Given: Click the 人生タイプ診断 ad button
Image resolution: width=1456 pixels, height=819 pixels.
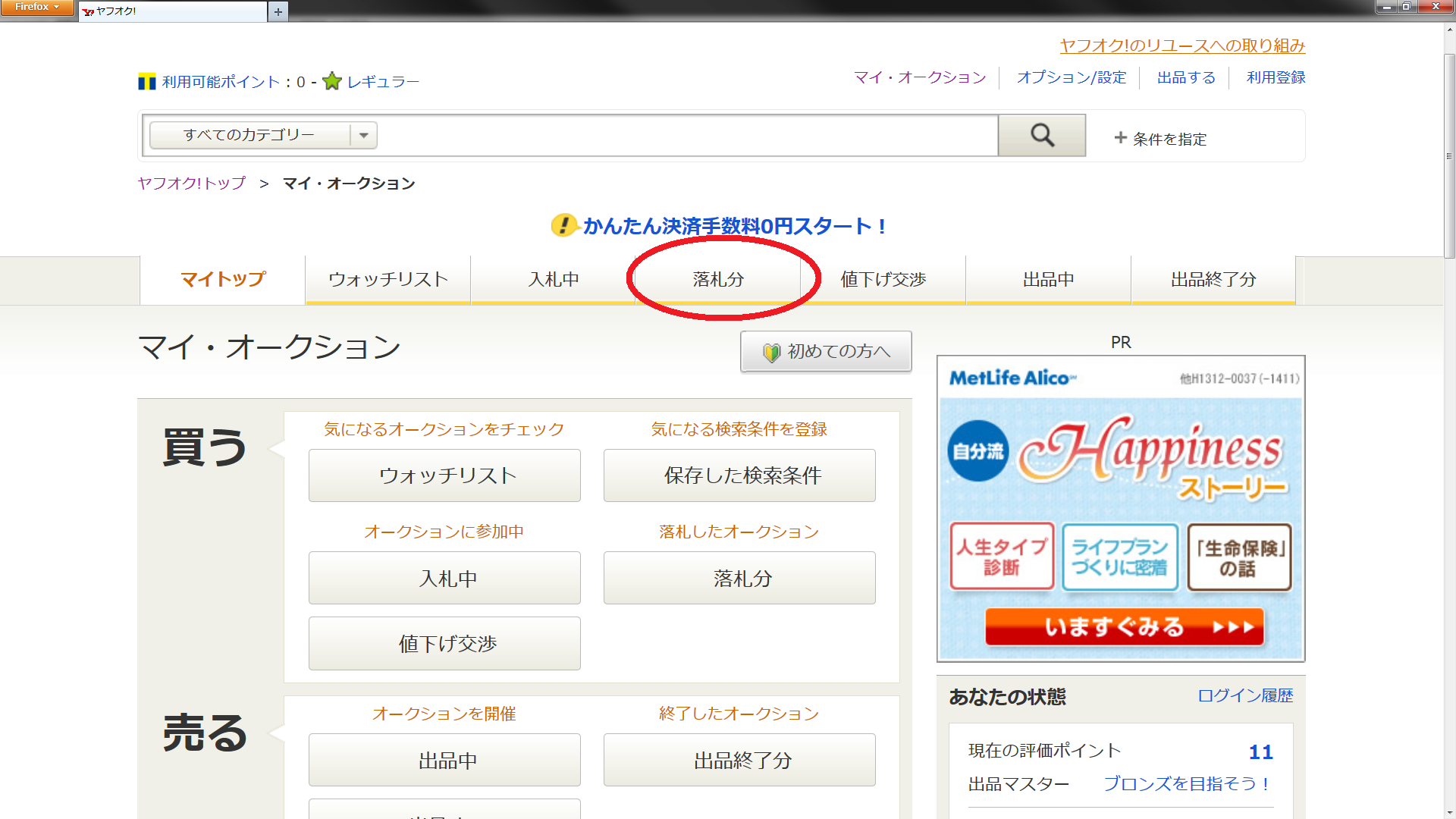Looking at the screenshot, I should [x=1002, y=557].
